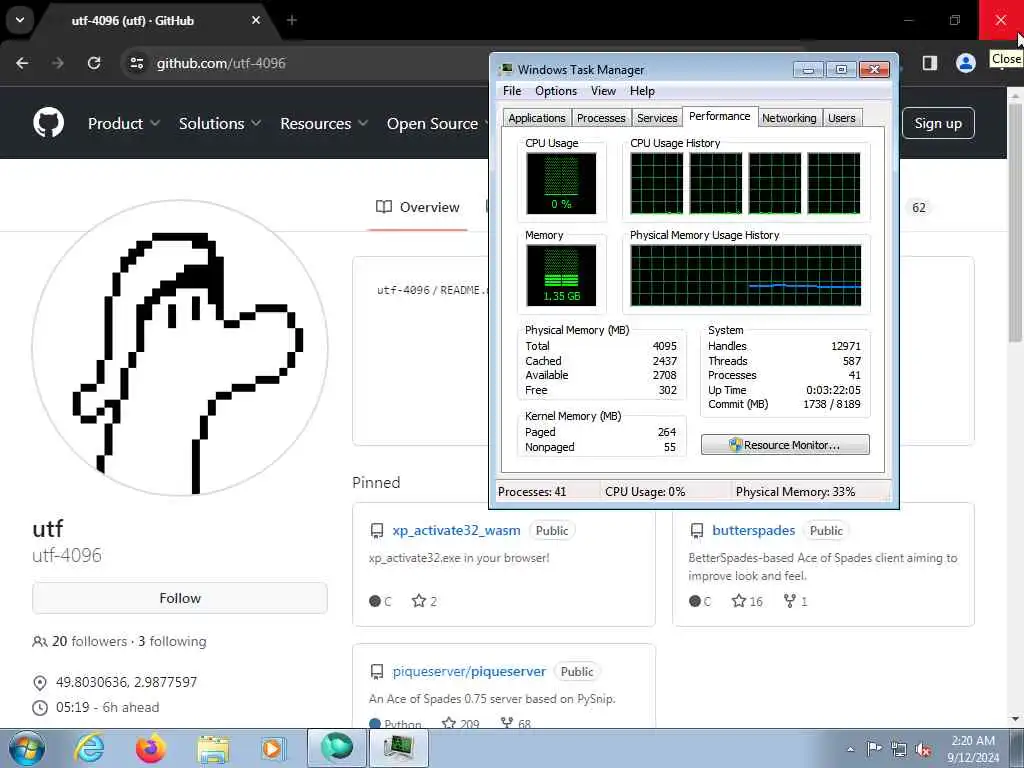The image size is (1024, 768).
Task: Click the repo icon beside piqueserver/piqueserver
Action: pyautogui.click(x=377, y=671)
